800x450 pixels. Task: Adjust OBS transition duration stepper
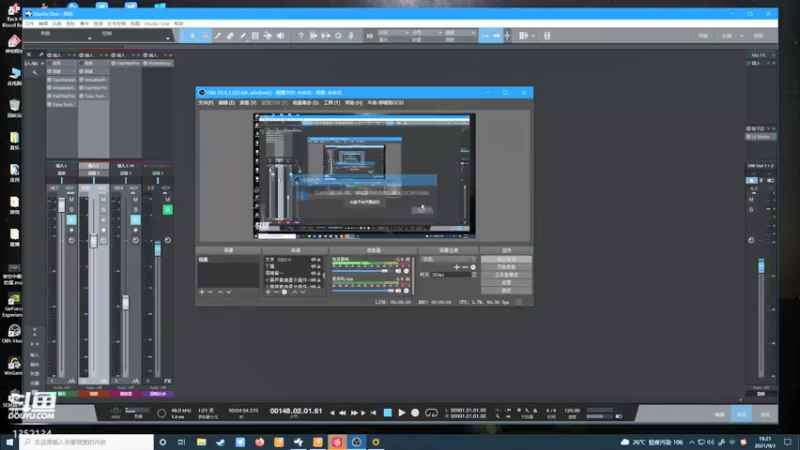[x=474, y=274]
